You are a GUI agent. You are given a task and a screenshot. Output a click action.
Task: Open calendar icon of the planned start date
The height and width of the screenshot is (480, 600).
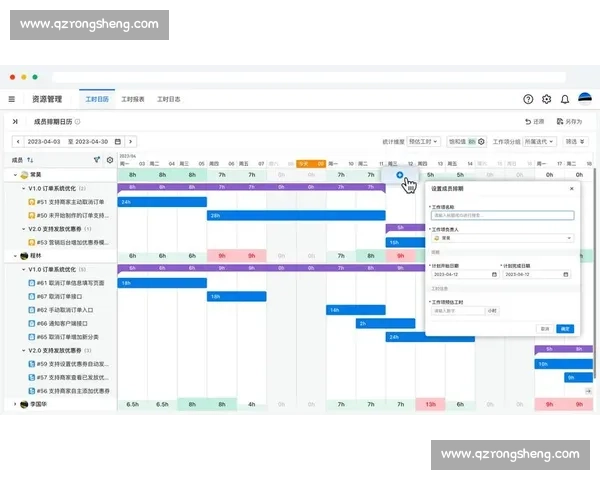[x=494, y=274]
